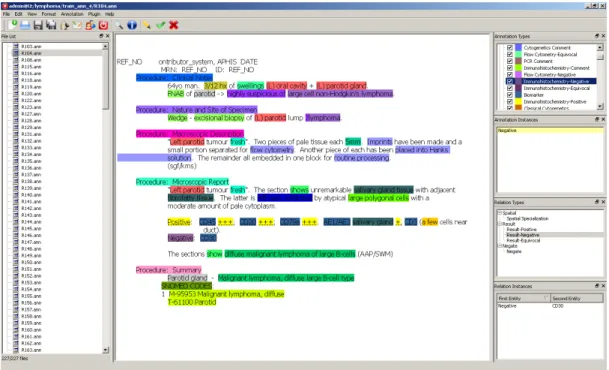This screenshot has height=370, width=609.
Task: Toggle the Immunohistochemistry-Comment checkbox
Action: (x=510, y=68)
